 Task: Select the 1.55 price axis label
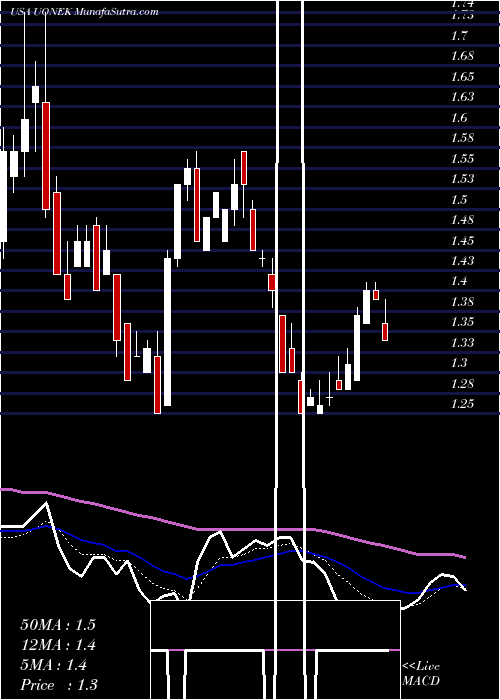click(462, 158)
